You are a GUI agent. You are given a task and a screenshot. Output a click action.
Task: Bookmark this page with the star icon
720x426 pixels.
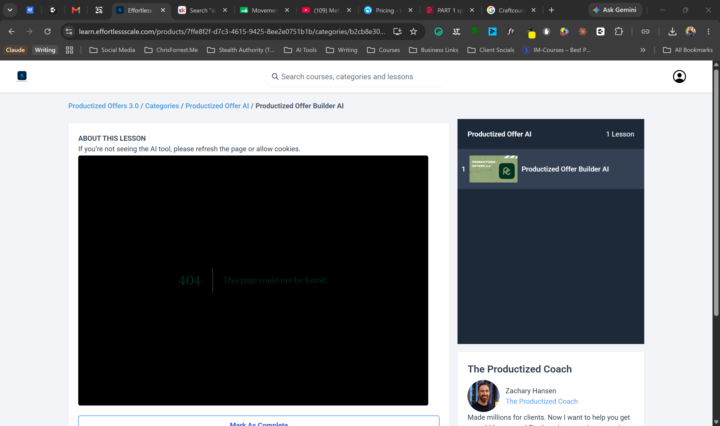414,31
